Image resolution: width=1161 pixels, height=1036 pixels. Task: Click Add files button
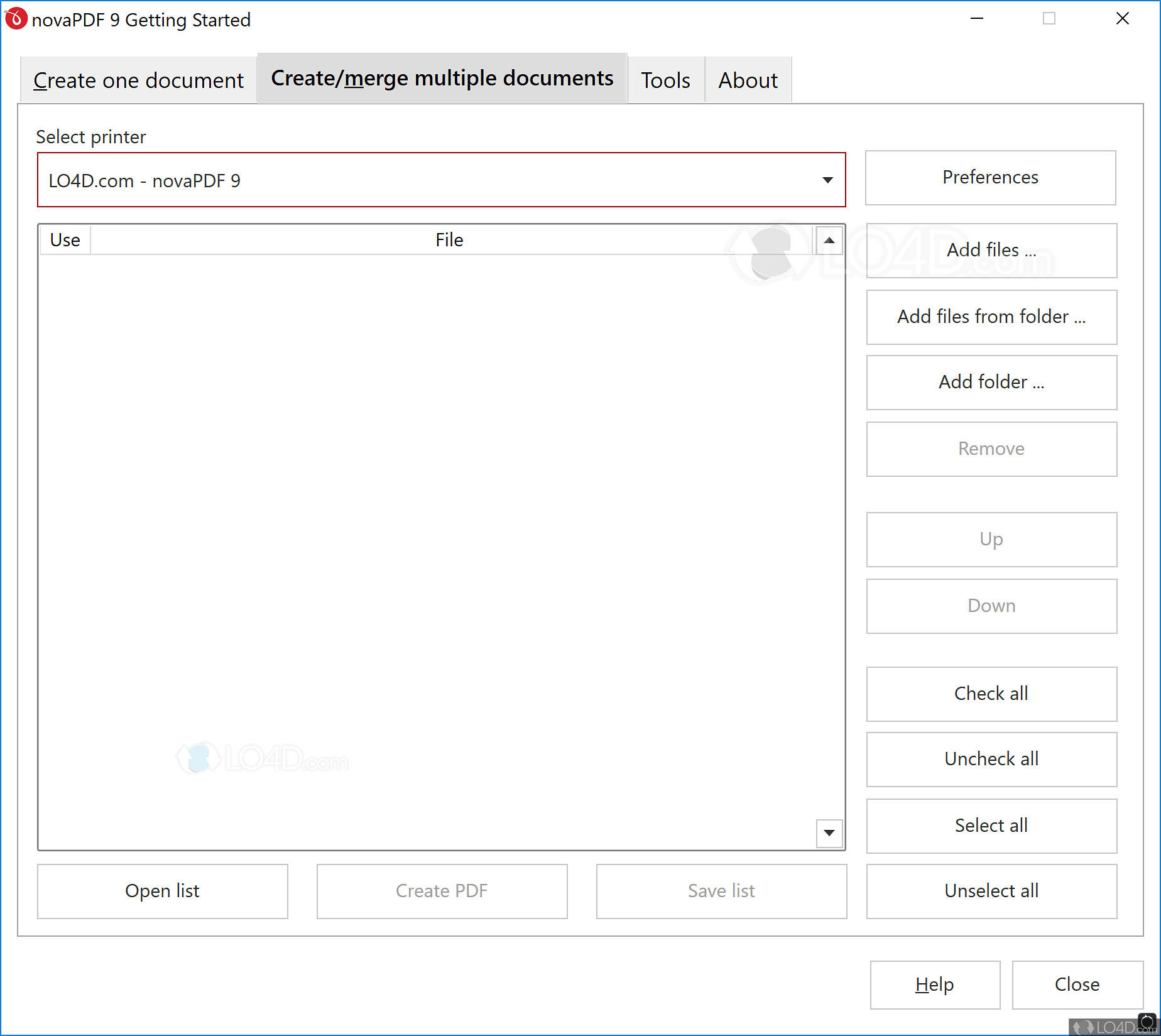[992, 251]
